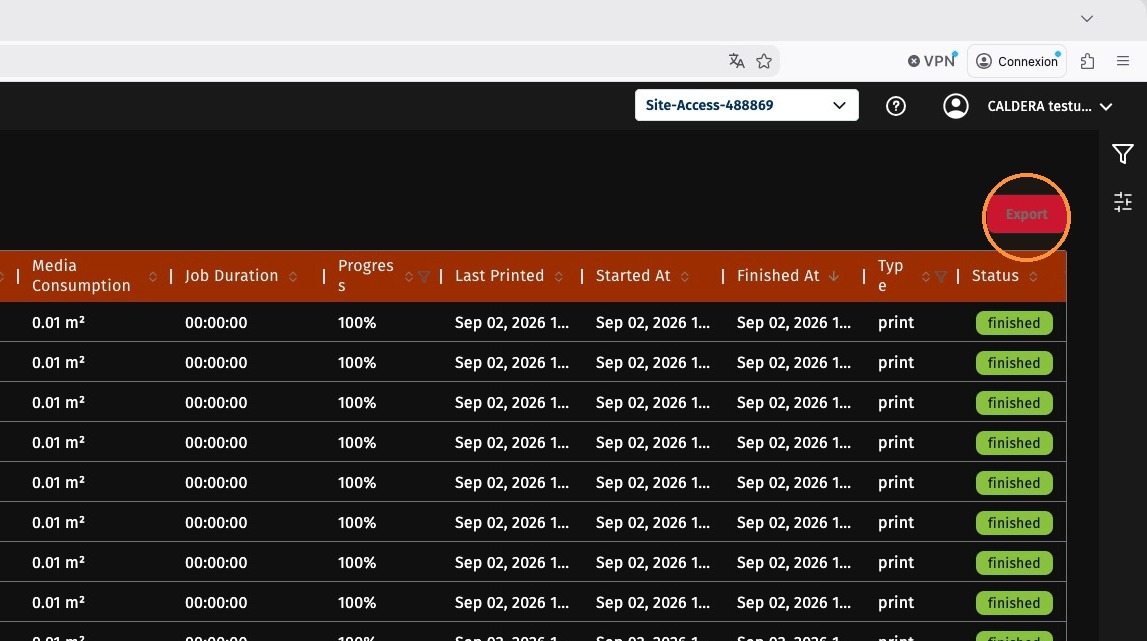Viewport: 1147px width, 641px height.
Task: Toggle the Finished At descending sort arrow
Action: click(x=834, y=277)
